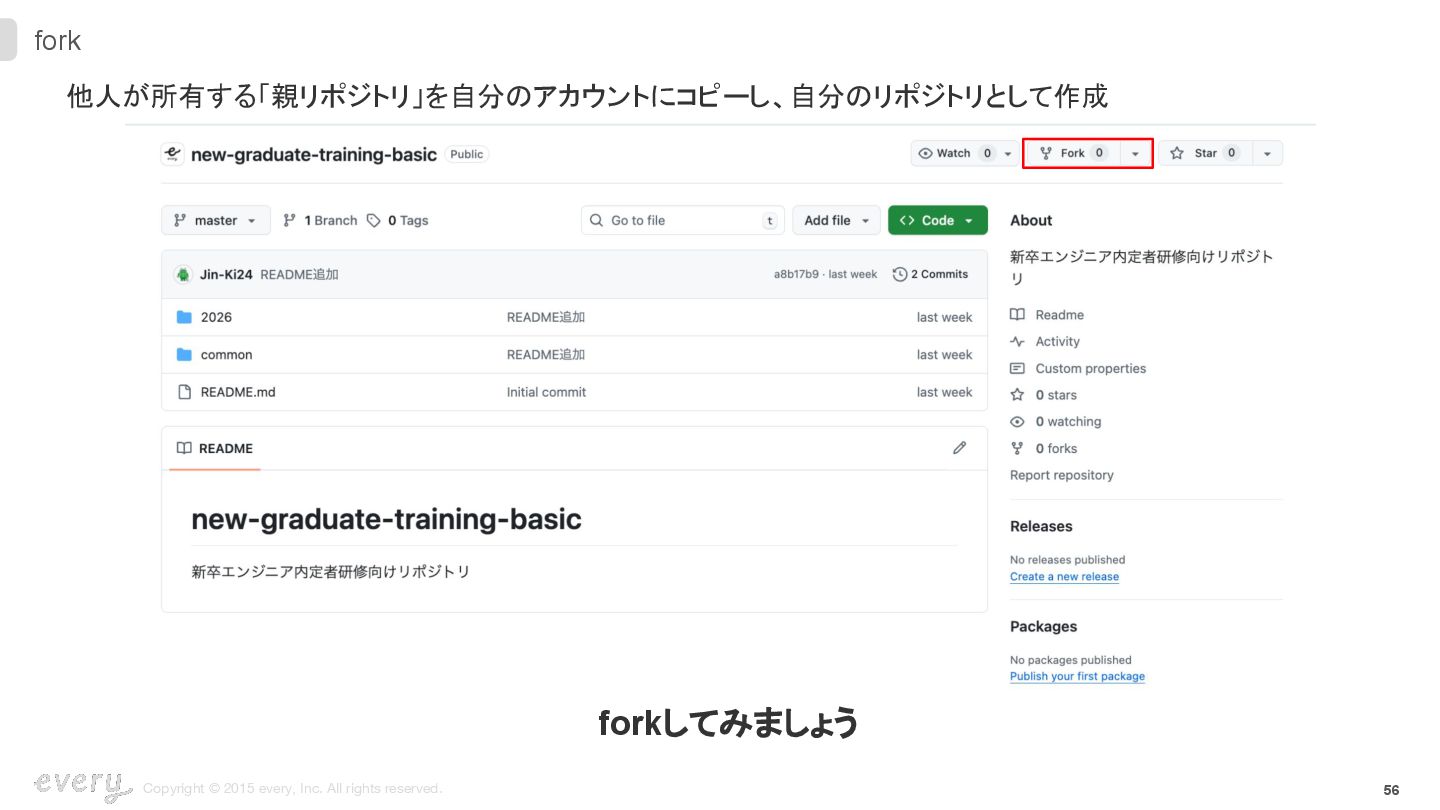Click the 2026 folder icon
Screen dimensions: 1440x810
pos(184,317)
